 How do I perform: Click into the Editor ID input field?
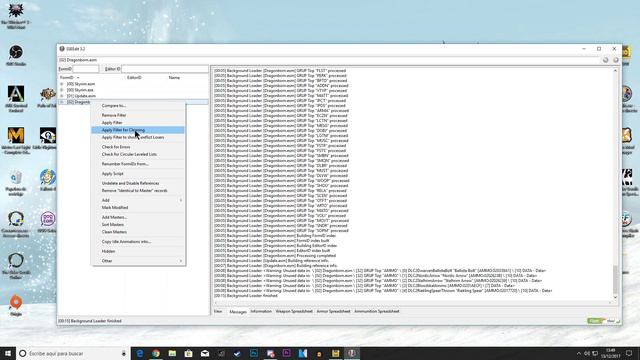pos(165,69)
